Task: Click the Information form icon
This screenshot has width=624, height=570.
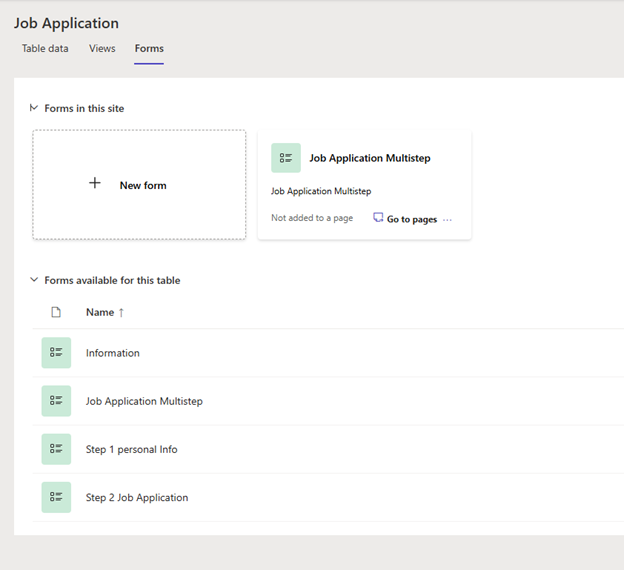Action: (56, 353)
